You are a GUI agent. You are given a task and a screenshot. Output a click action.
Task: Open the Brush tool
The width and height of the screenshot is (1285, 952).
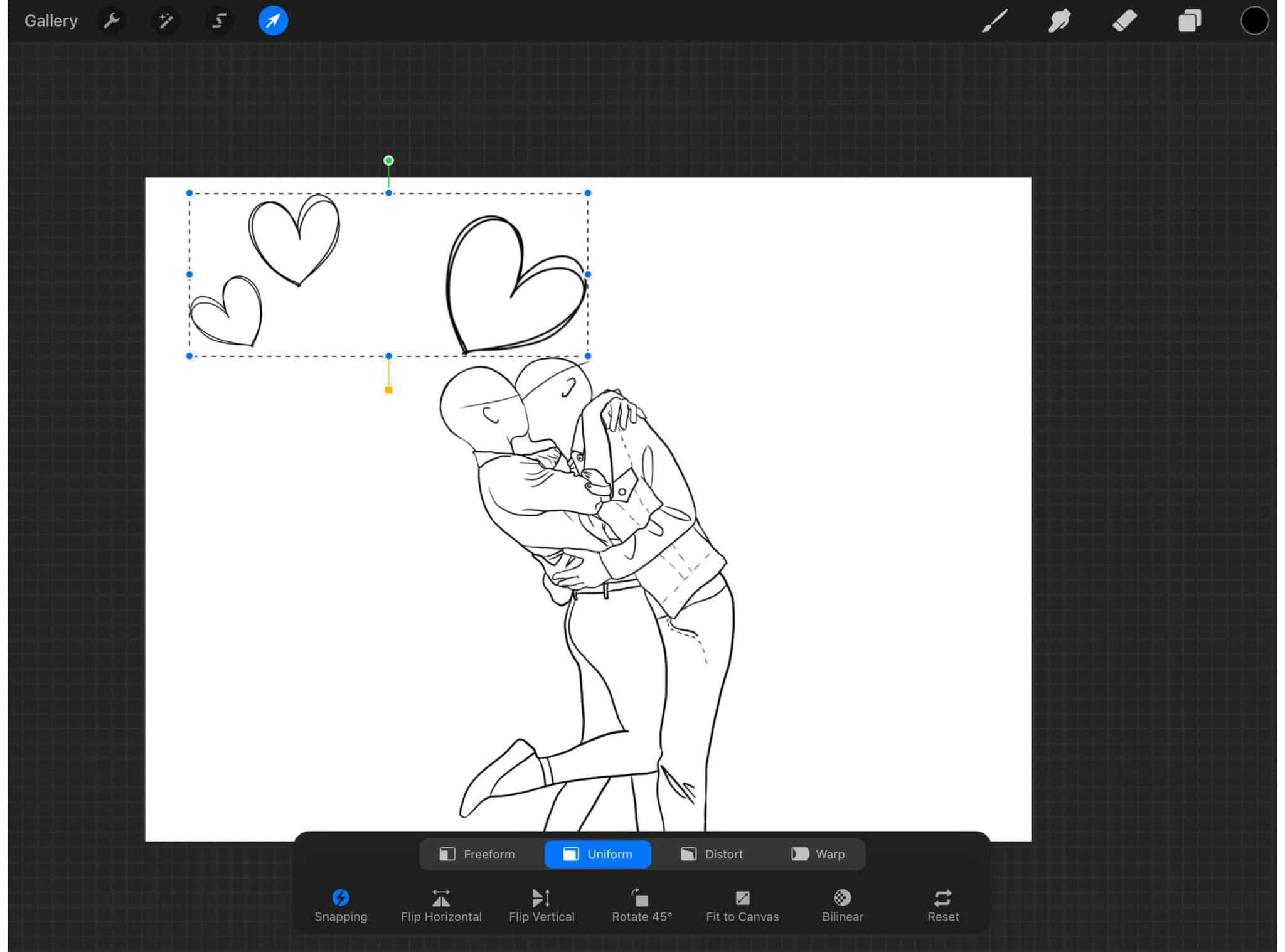[994, 21]
